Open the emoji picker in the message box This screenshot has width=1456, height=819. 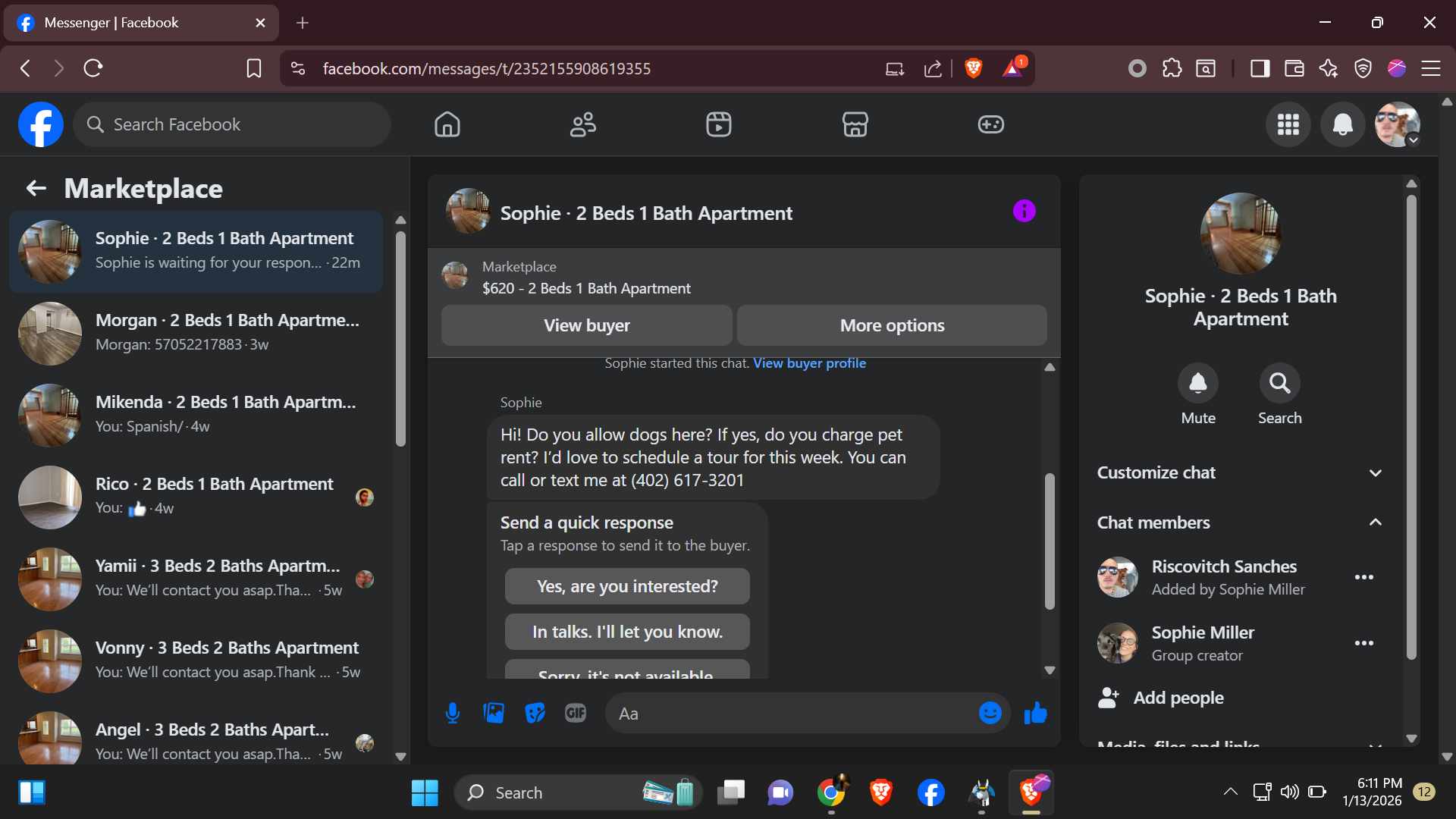pos(990,713)
